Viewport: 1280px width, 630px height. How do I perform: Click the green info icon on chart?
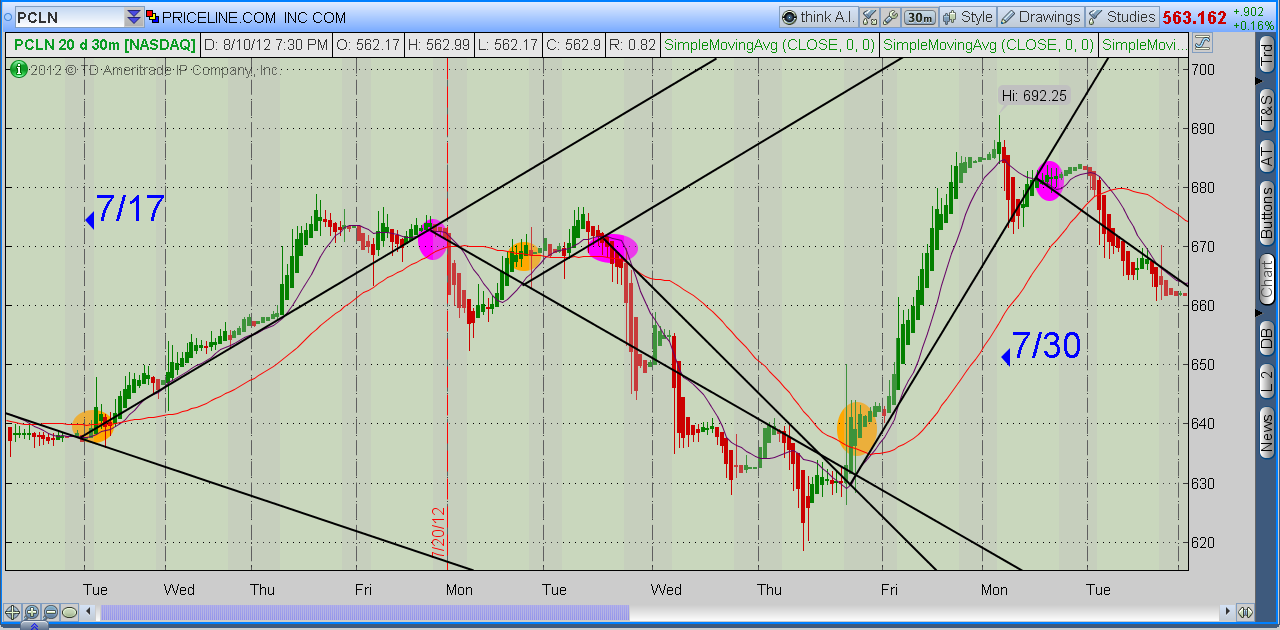pyautogui.click(x=18, y=69)
